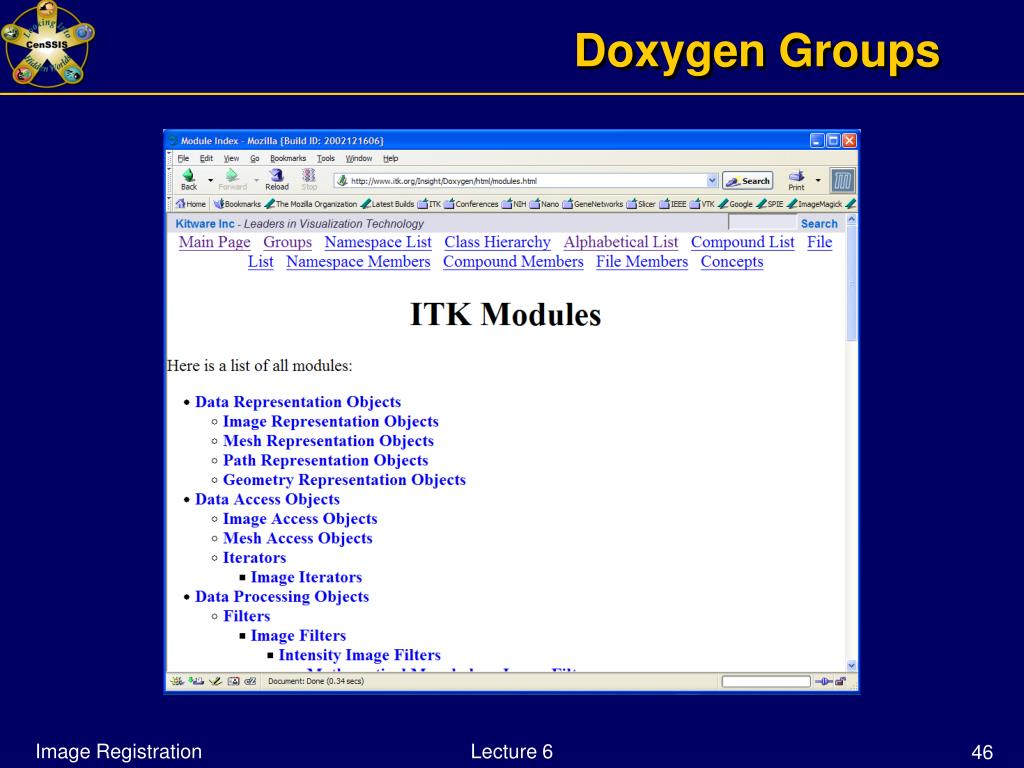This screenshot has width=1024, height=768.
Task: Open the Latest Builds bookmark
Action: click(387, 204)
